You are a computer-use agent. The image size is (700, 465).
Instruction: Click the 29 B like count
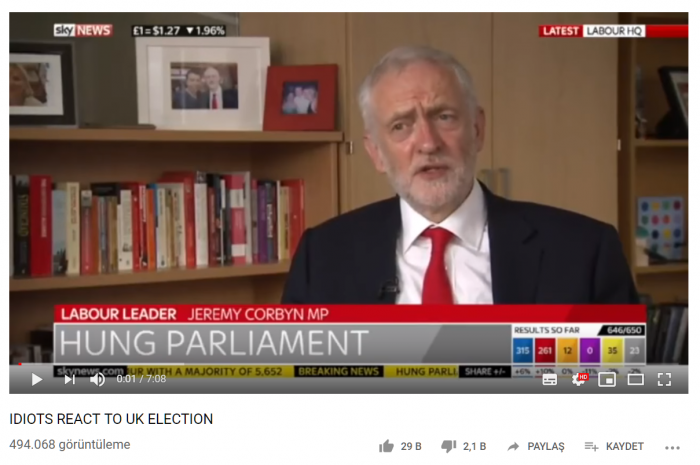(411, 447)
